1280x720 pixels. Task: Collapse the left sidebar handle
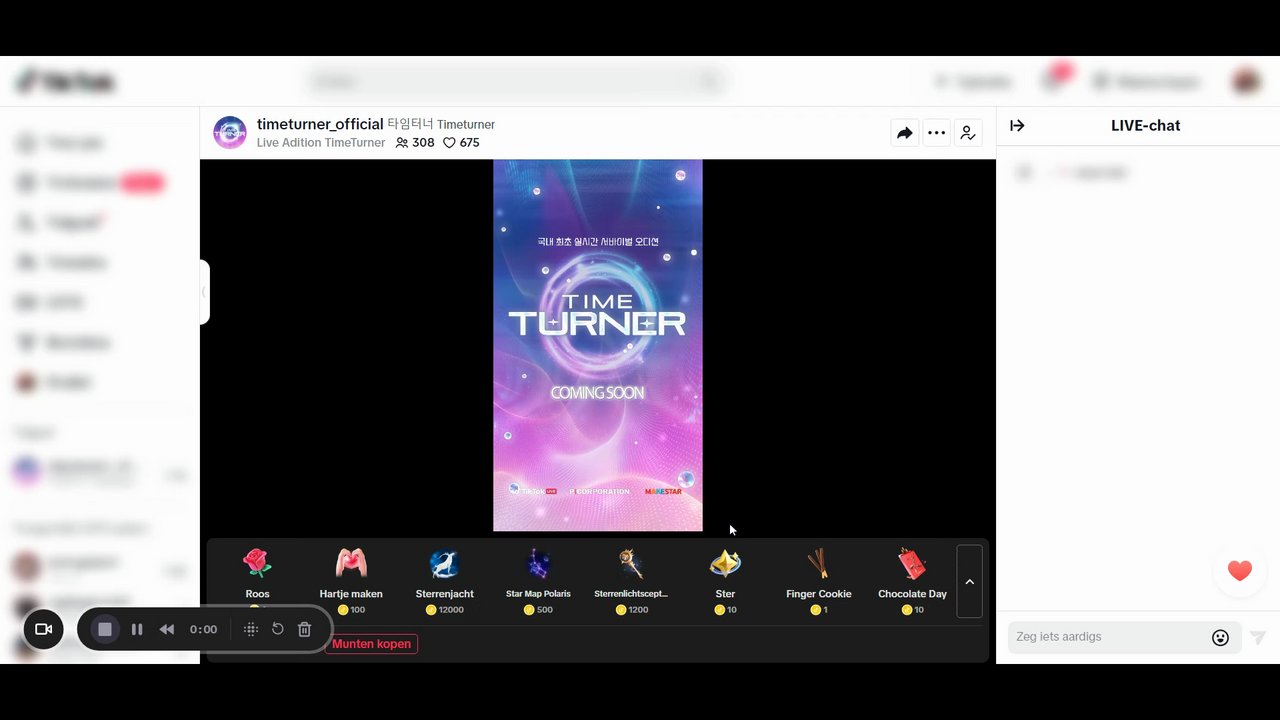pyautogui.click(x=204, y=292)
